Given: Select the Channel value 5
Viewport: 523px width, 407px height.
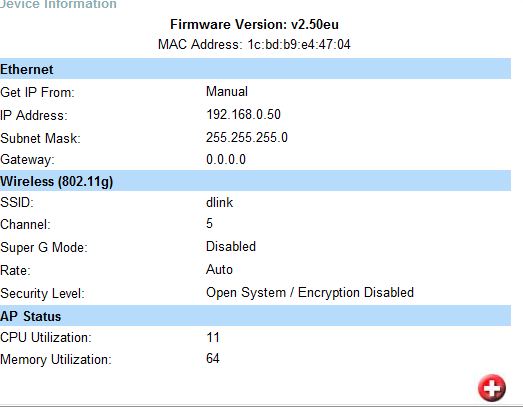Looking at the screenshot, I should point(209,223).
